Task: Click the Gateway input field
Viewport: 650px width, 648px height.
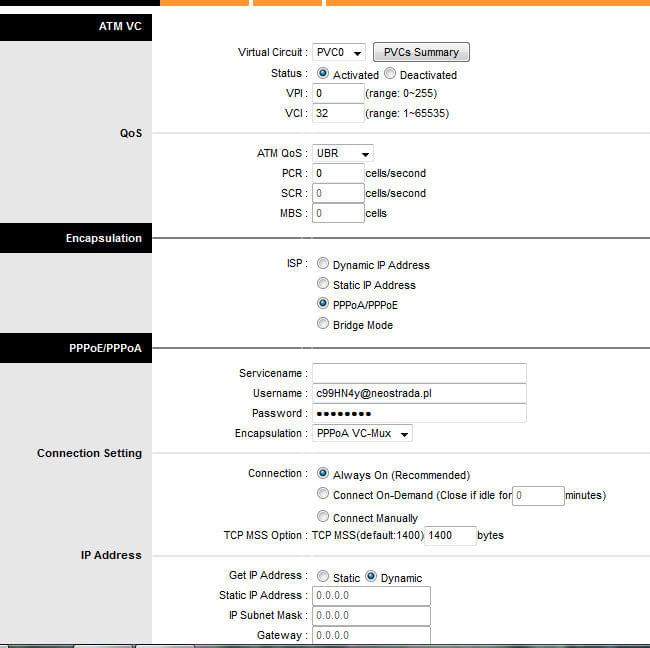Action: (x=371, y=635)
